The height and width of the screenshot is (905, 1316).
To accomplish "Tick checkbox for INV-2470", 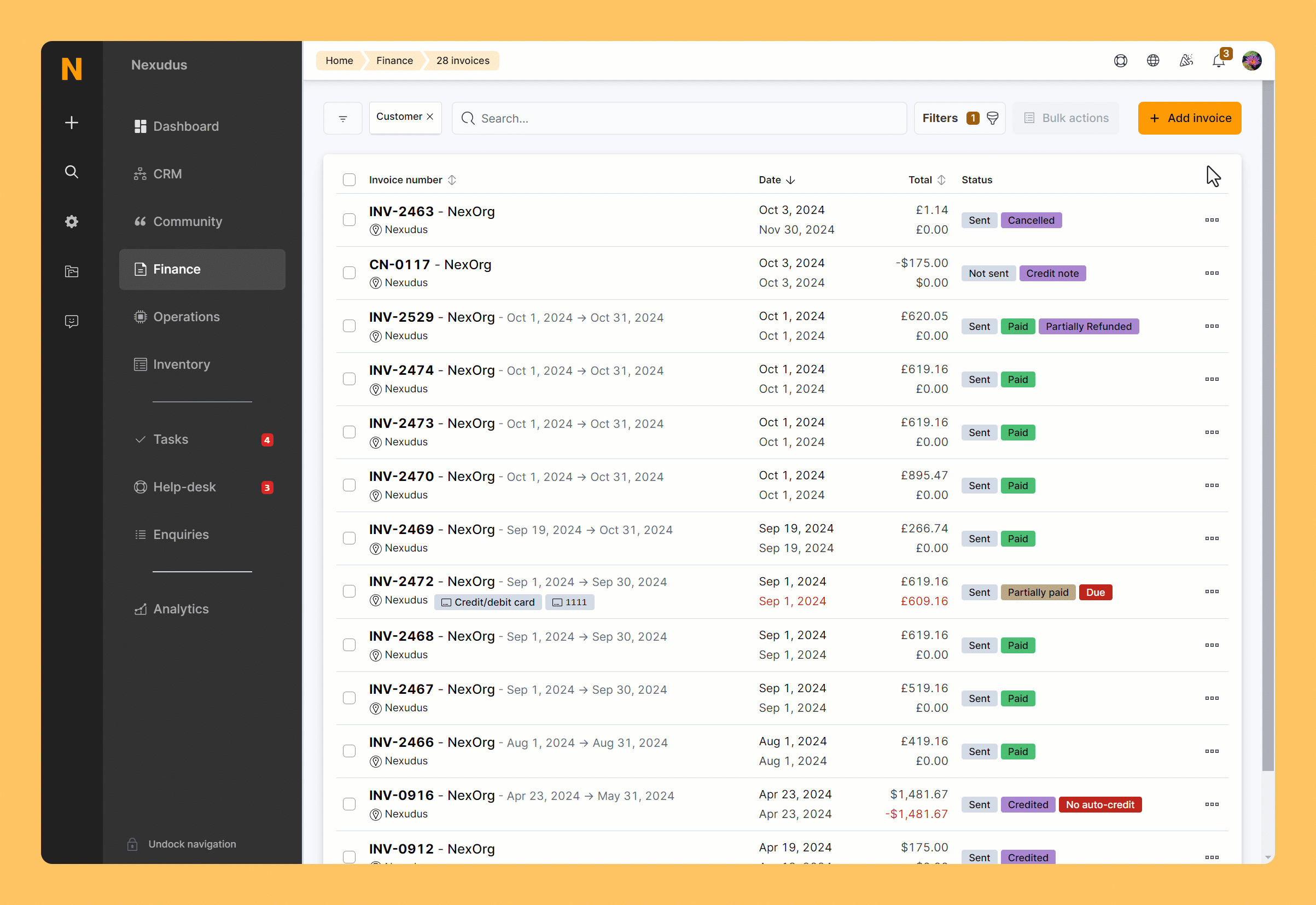I will click(349, 485).
